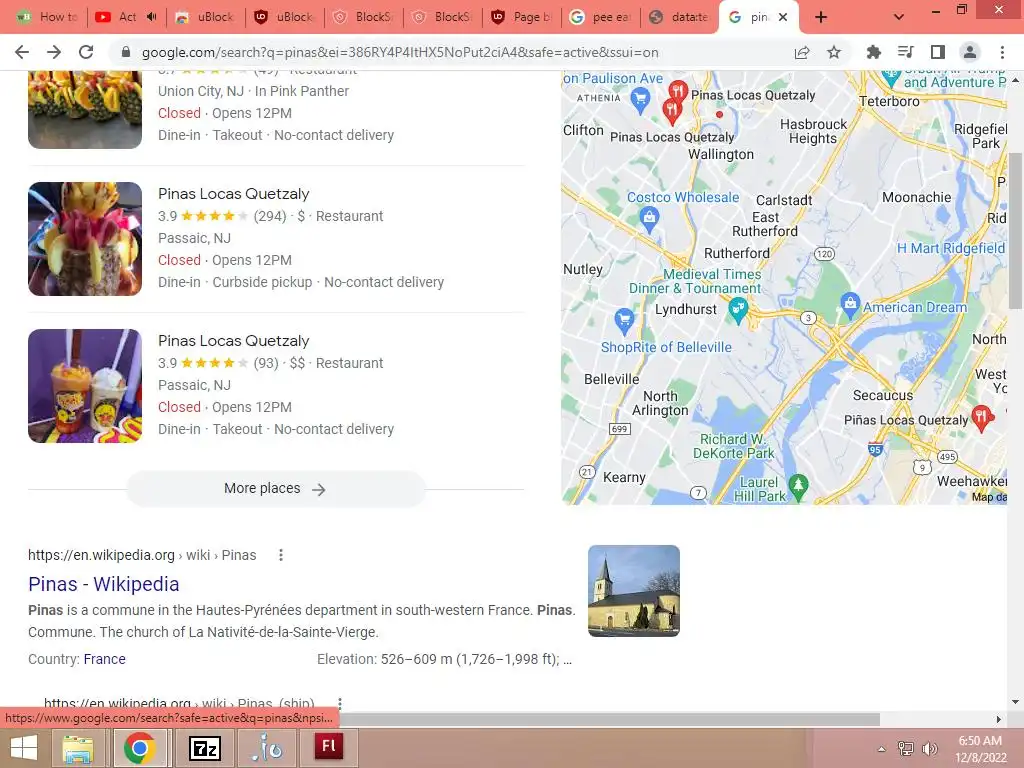Close the active Google pinas tab

click(x=783, y=17)
